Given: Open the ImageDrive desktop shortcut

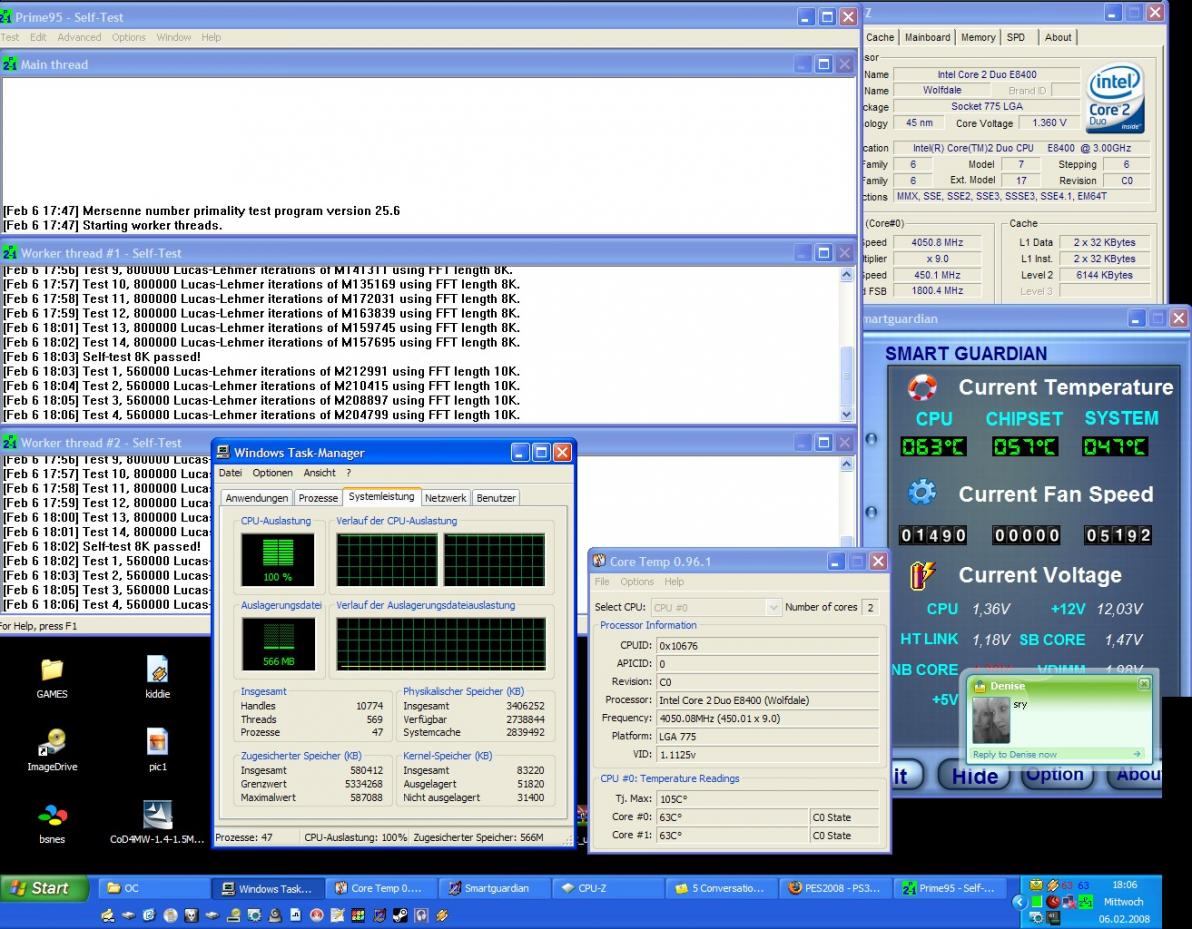Looking at the screenshot, I should [52, 742].
